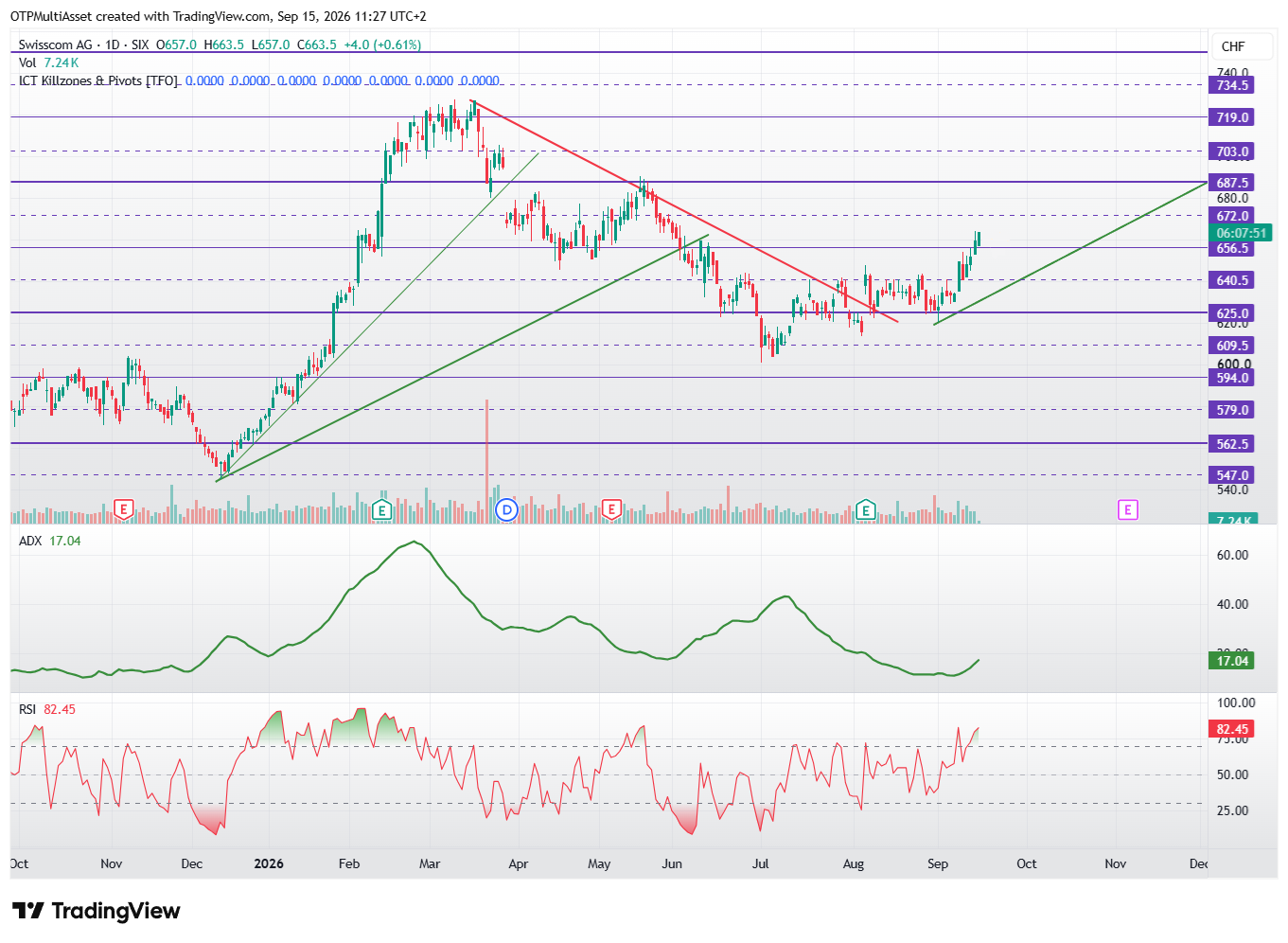Click the Jun label on time axis
This screenshot has width=1288, height=943.
[672, 863]
